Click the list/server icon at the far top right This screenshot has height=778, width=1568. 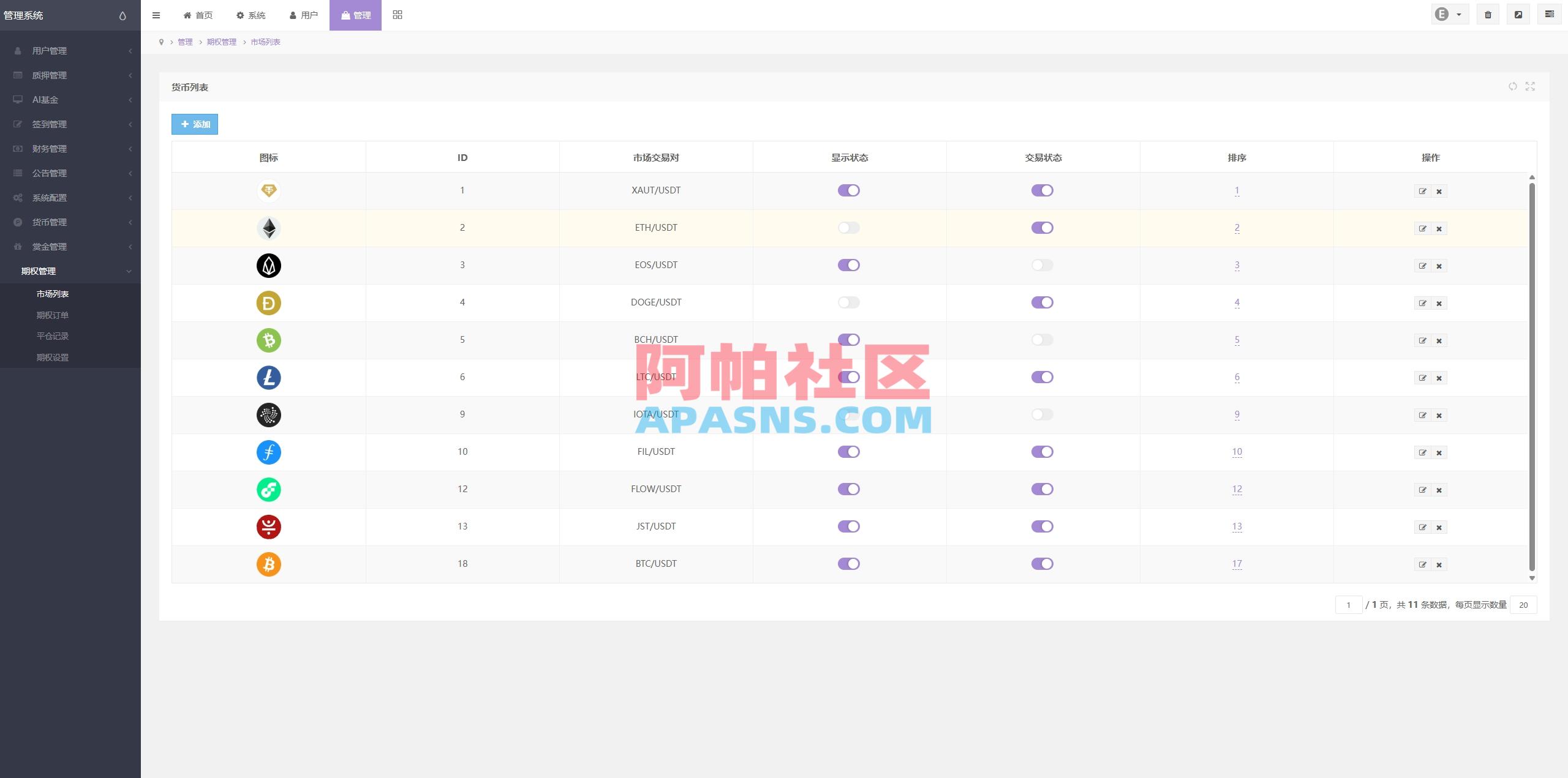click(1550, 13)
